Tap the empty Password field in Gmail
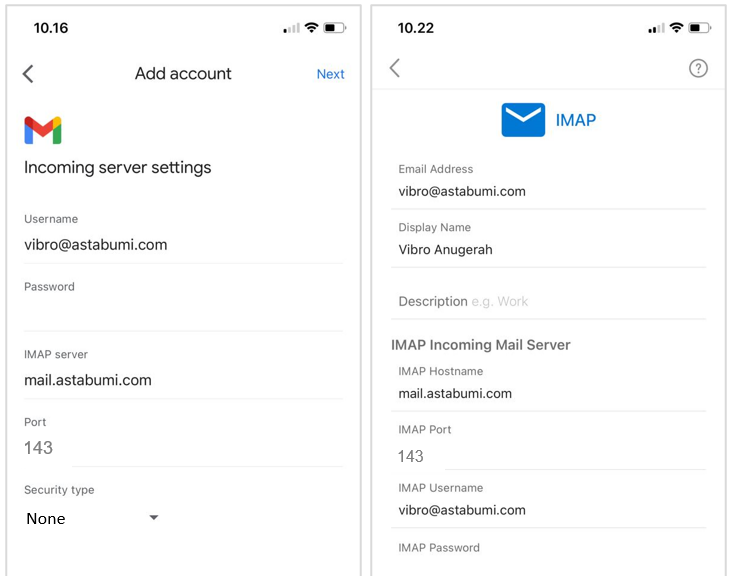730x576 pixels. [183, 314]
